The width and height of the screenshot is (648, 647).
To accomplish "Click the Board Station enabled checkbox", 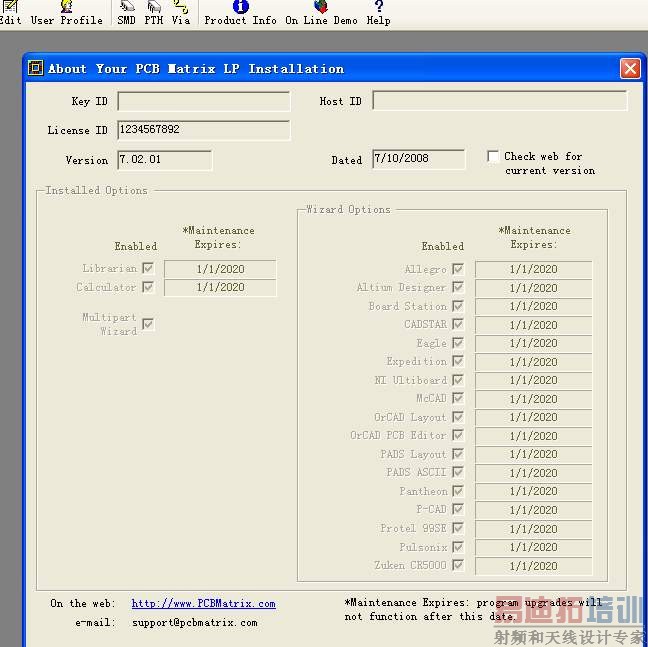I will (457, 306).
